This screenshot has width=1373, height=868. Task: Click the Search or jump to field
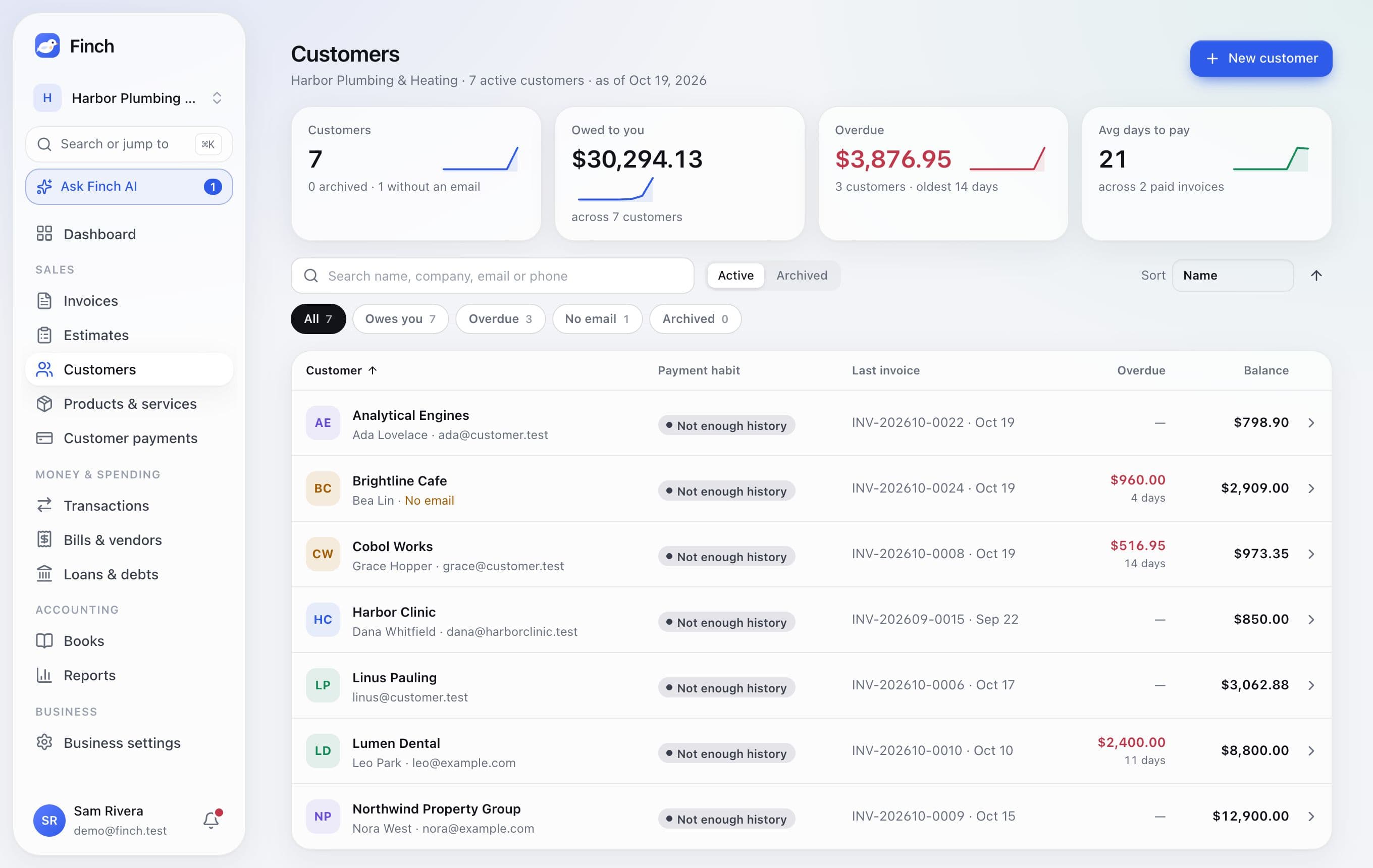coord(129,144)
